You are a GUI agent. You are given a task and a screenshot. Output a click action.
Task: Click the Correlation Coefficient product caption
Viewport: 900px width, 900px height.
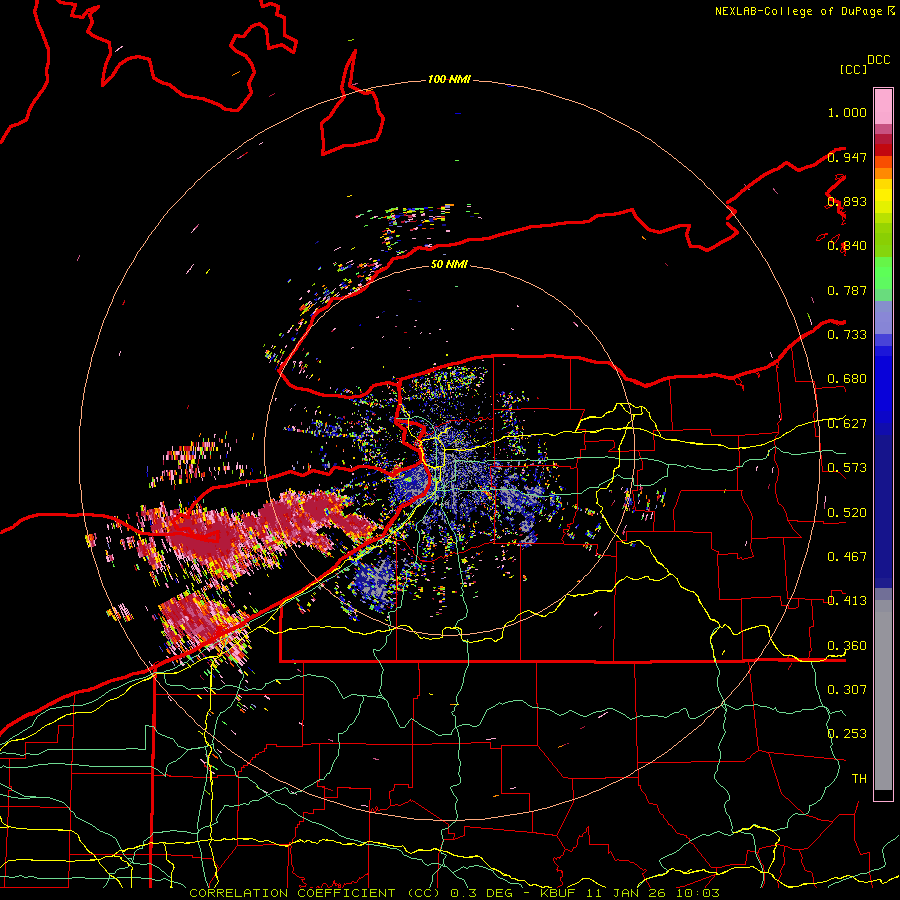[454, 893]
